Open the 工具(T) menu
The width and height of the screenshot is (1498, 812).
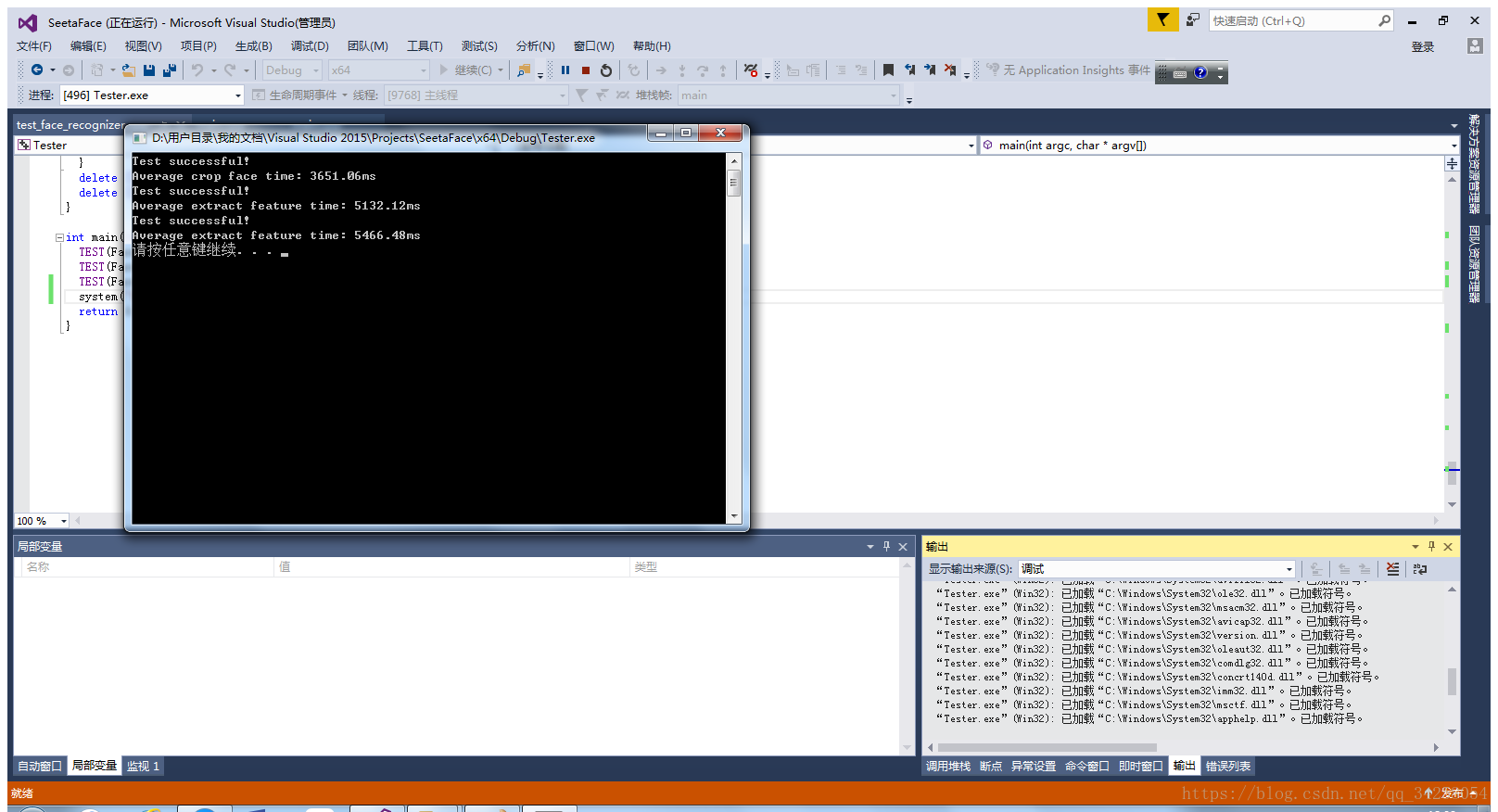(x=425, y=46)
